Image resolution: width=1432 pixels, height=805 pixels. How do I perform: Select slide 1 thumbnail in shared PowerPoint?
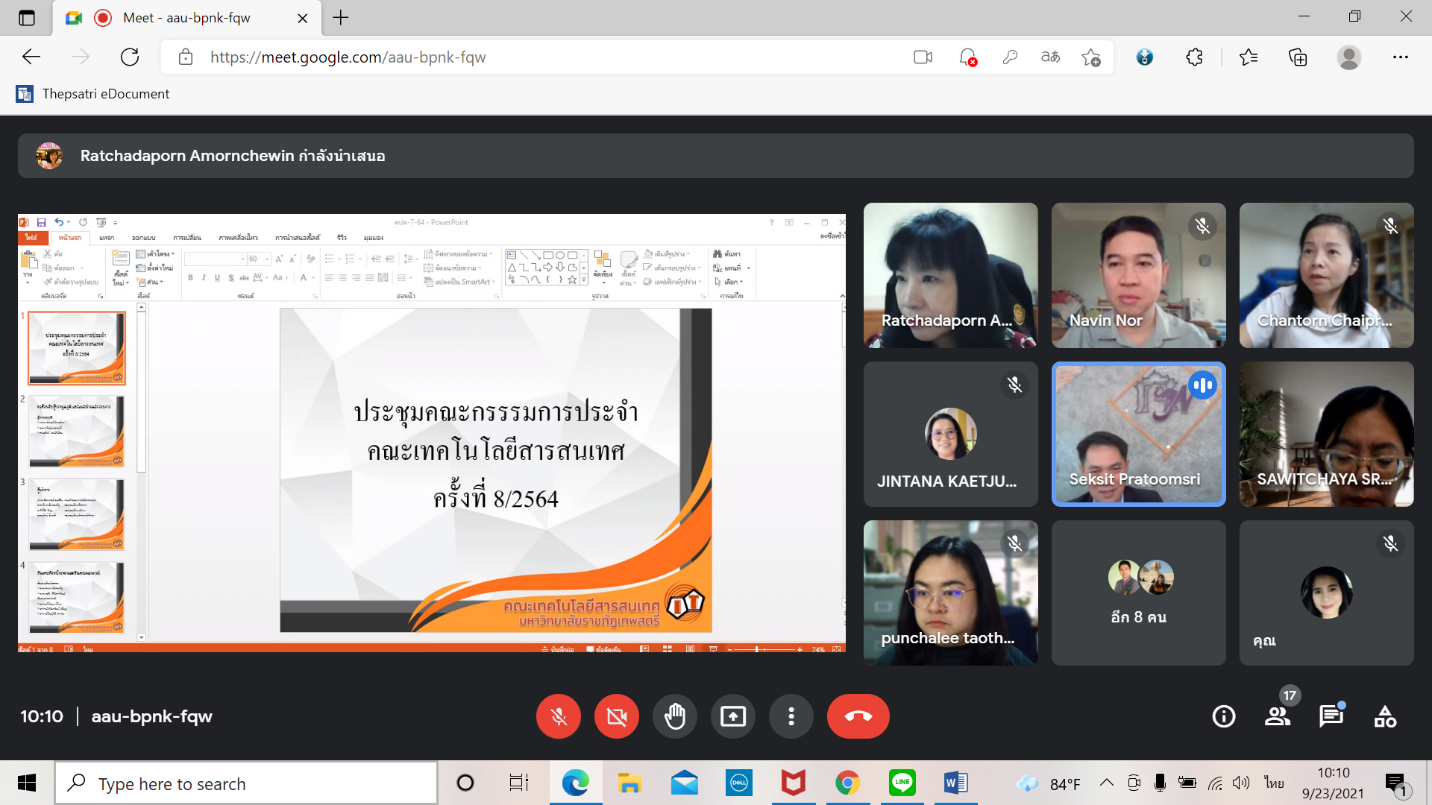[77, 348]
